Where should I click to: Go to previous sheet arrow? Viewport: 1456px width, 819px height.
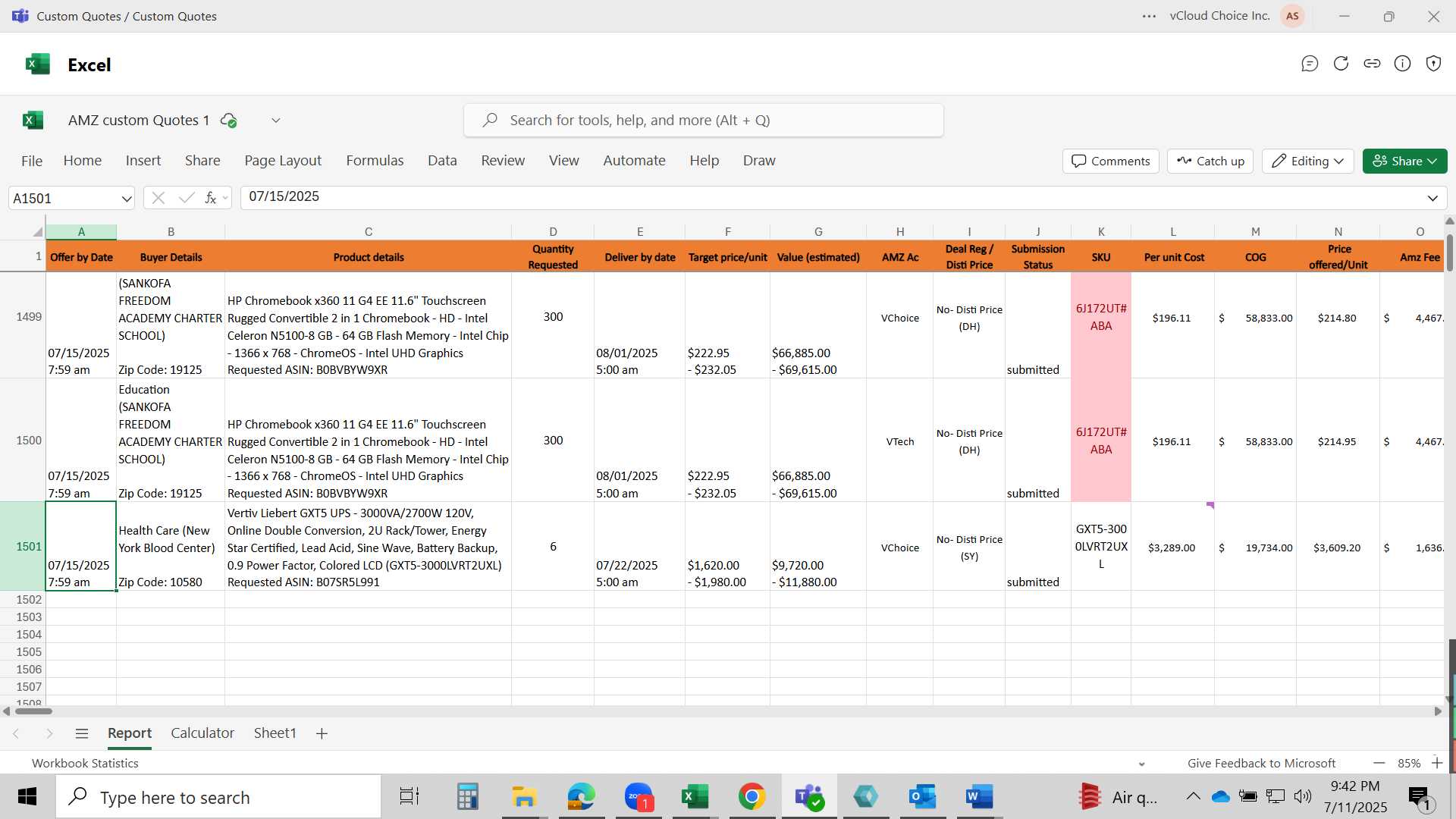(16, 733)
